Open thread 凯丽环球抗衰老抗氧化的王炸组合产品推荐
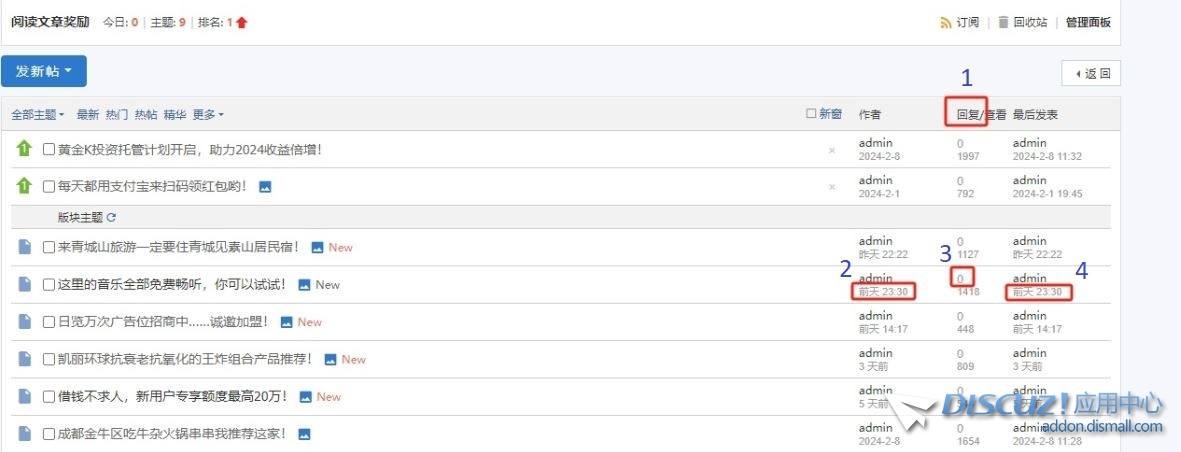 click(x=184, y=359)
